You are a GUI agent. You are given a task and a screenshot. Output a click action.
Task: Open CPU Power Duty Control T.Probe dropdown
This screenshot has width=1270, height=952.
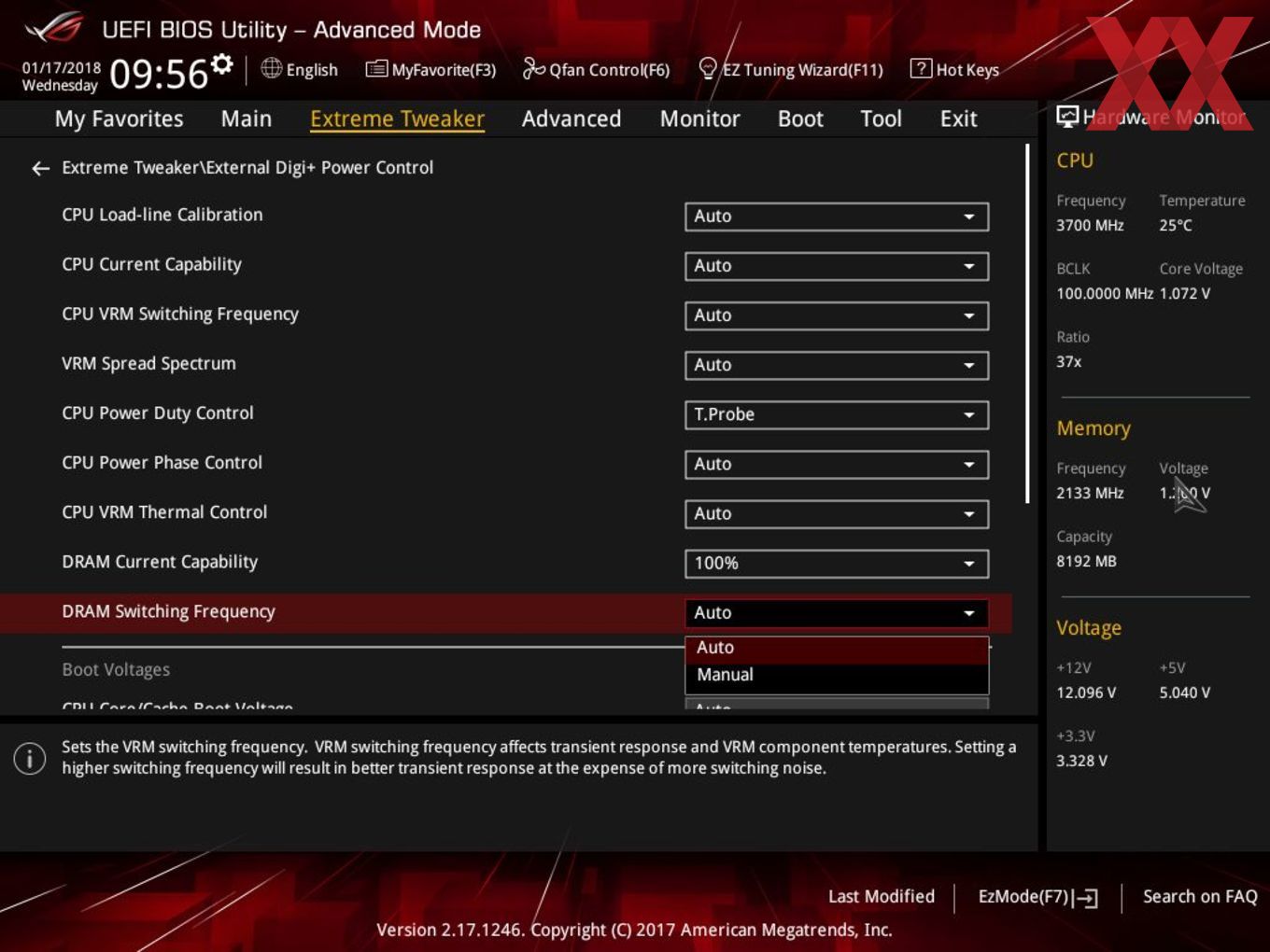(836, 414)
